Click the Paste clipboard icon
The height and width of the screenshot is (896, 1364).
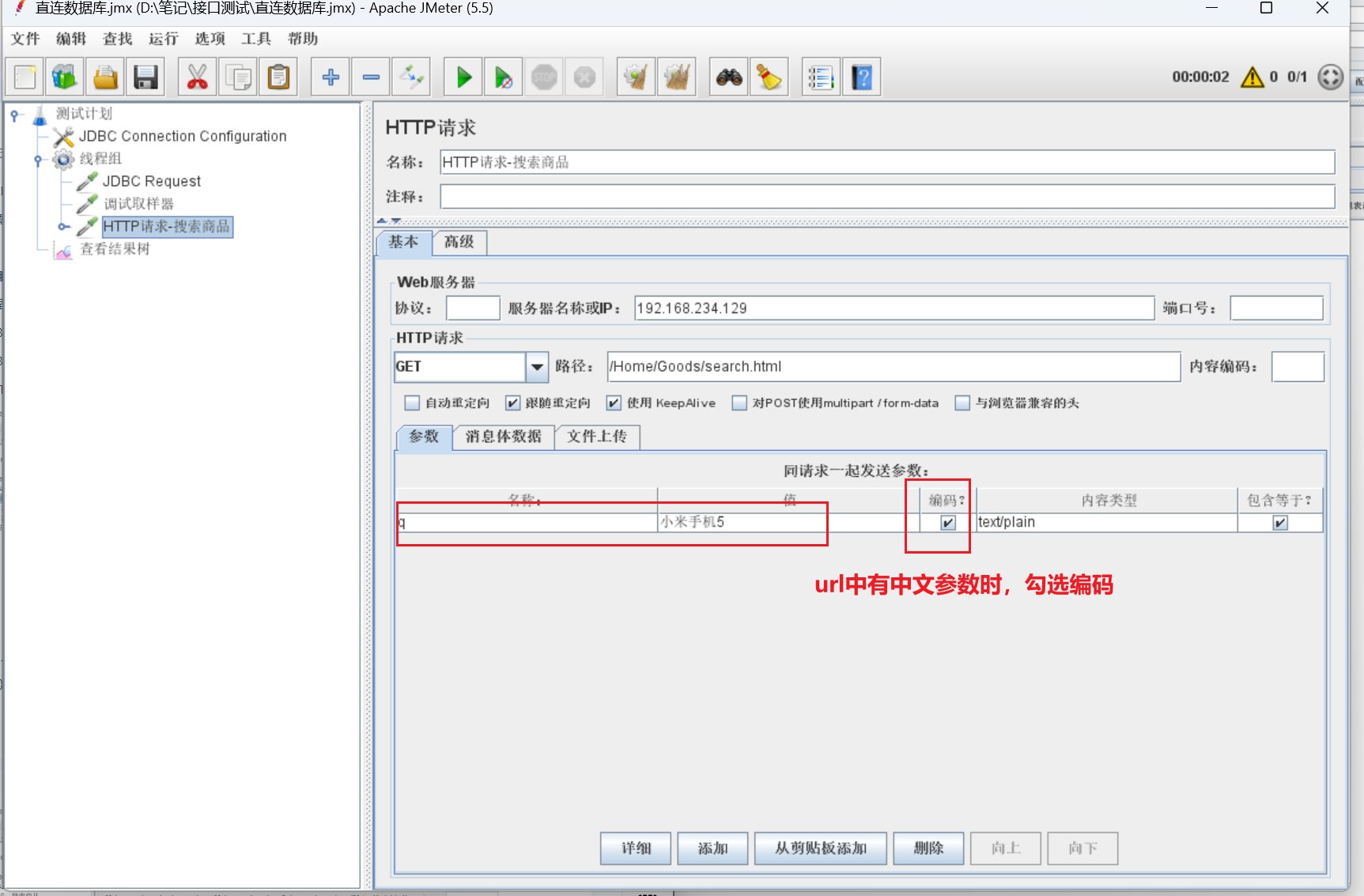(x=278, y=77)
